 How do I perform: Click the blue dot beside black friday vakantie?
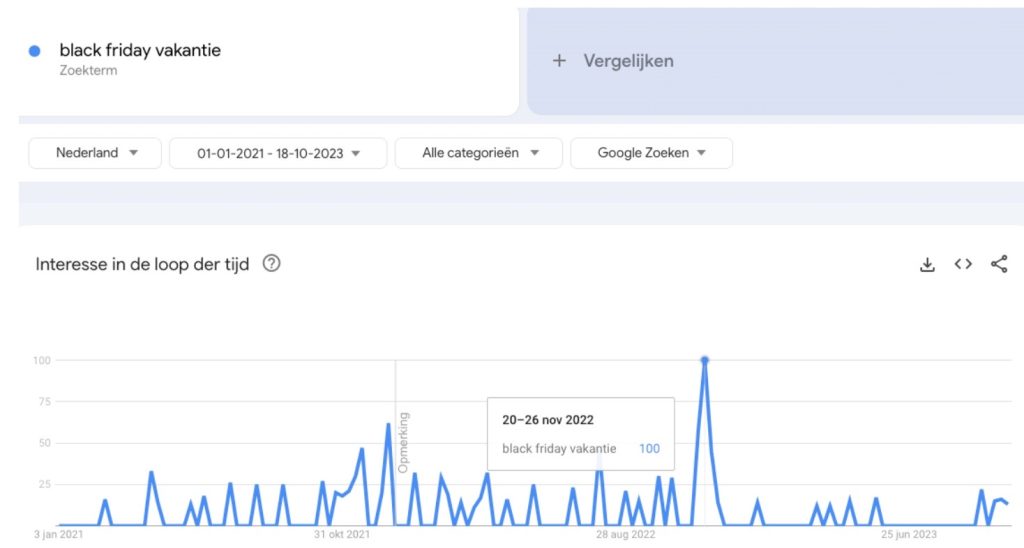coord(35,51)
